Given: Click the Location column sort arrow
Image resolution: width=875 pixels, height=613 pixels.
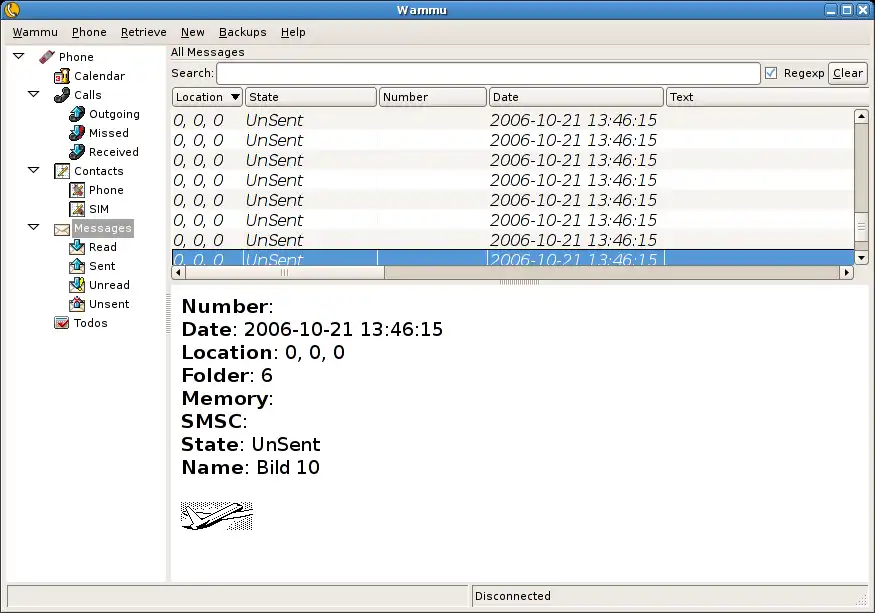Looking at the screenshot, I should (x=235, y=97).
